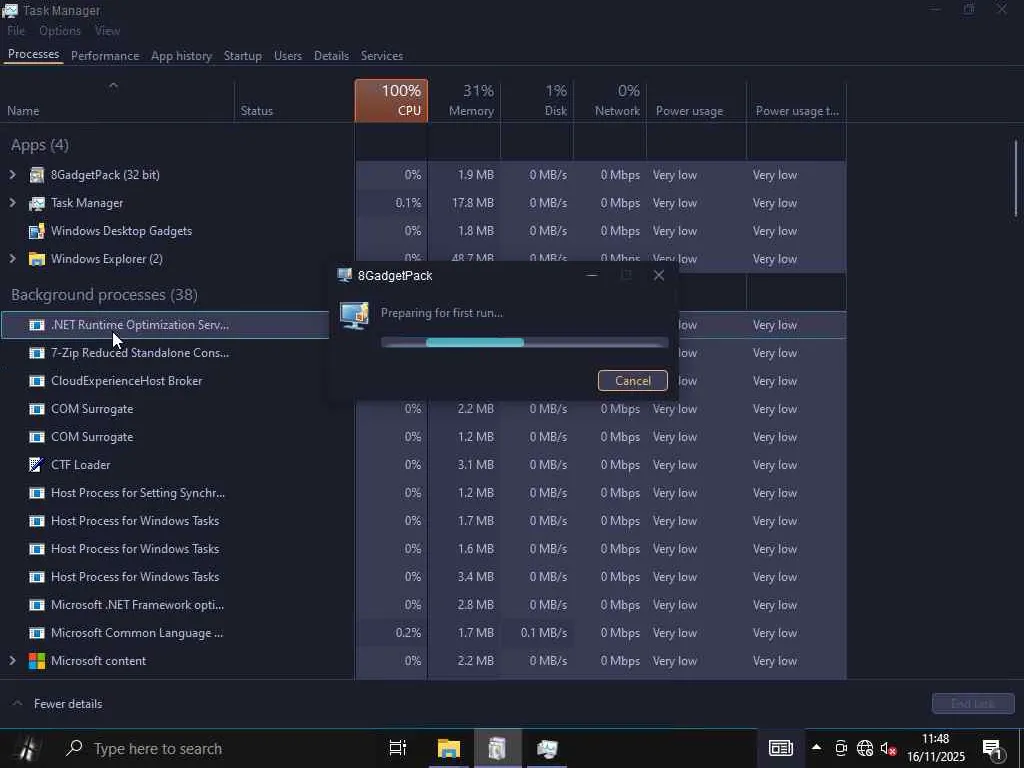Click the End task button

[x=972, y=703]
